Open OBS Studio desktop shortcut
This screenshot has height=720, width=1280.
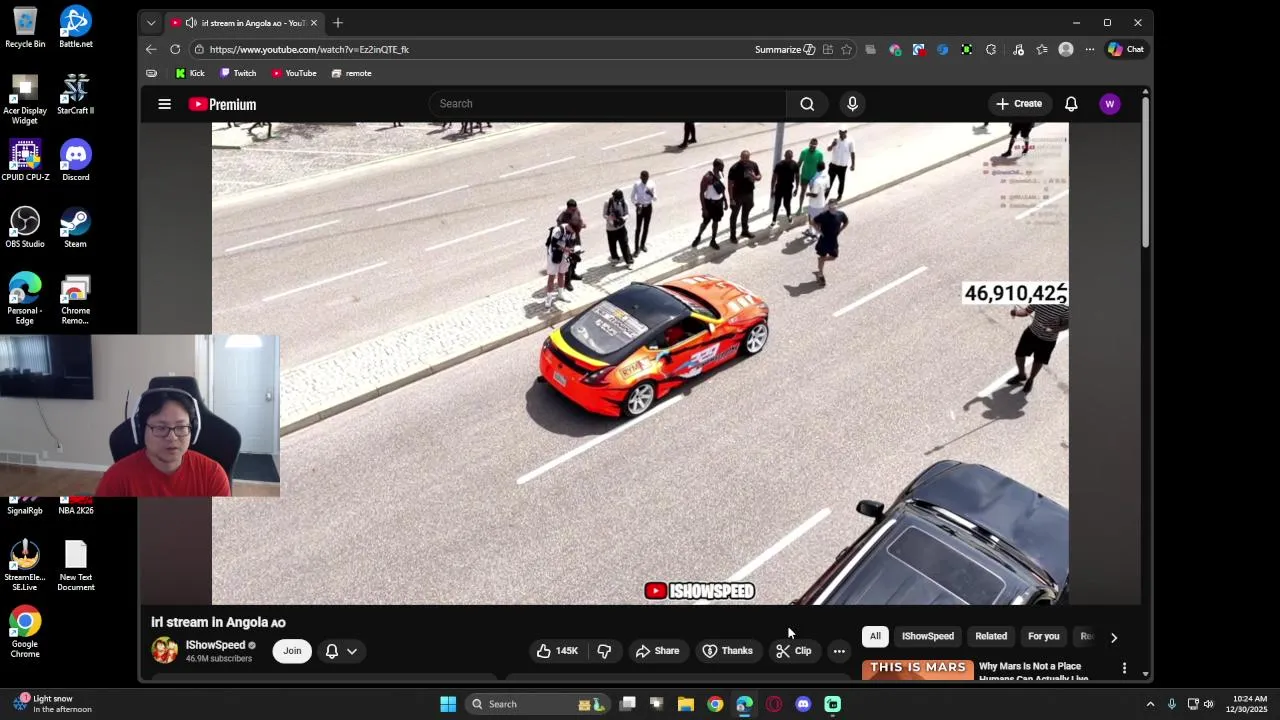[25, 227]
